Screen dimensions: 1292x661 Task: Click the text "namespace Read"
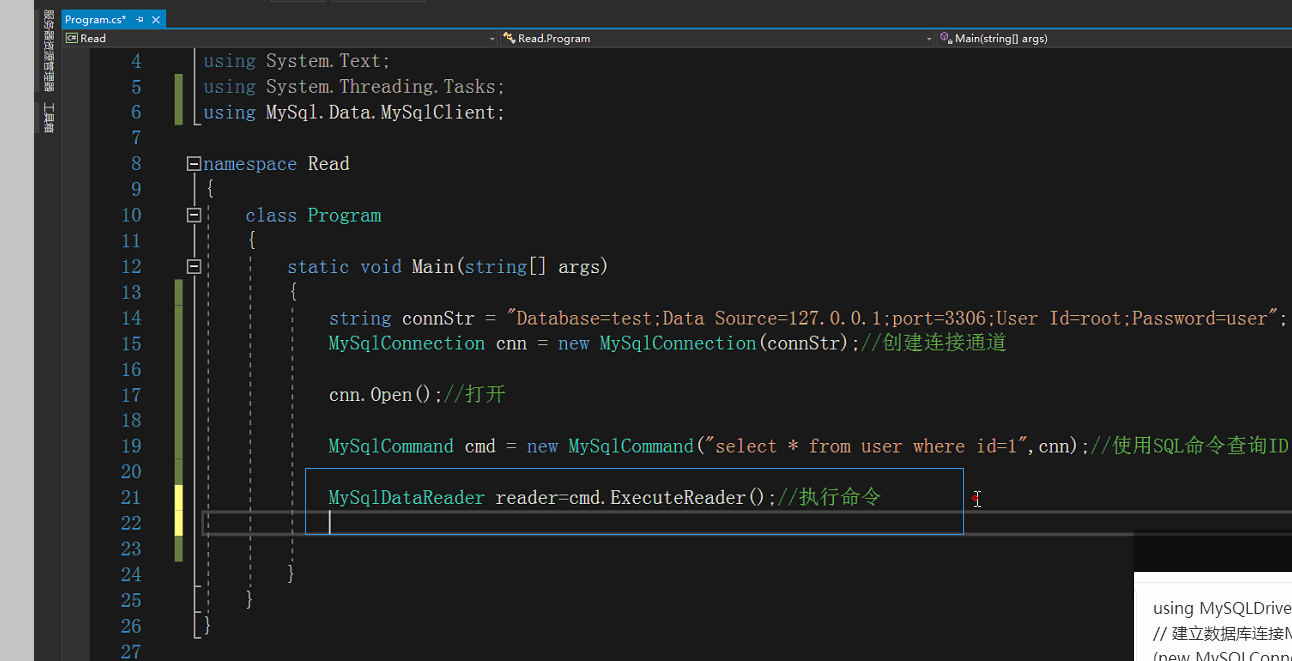point(276,164)
